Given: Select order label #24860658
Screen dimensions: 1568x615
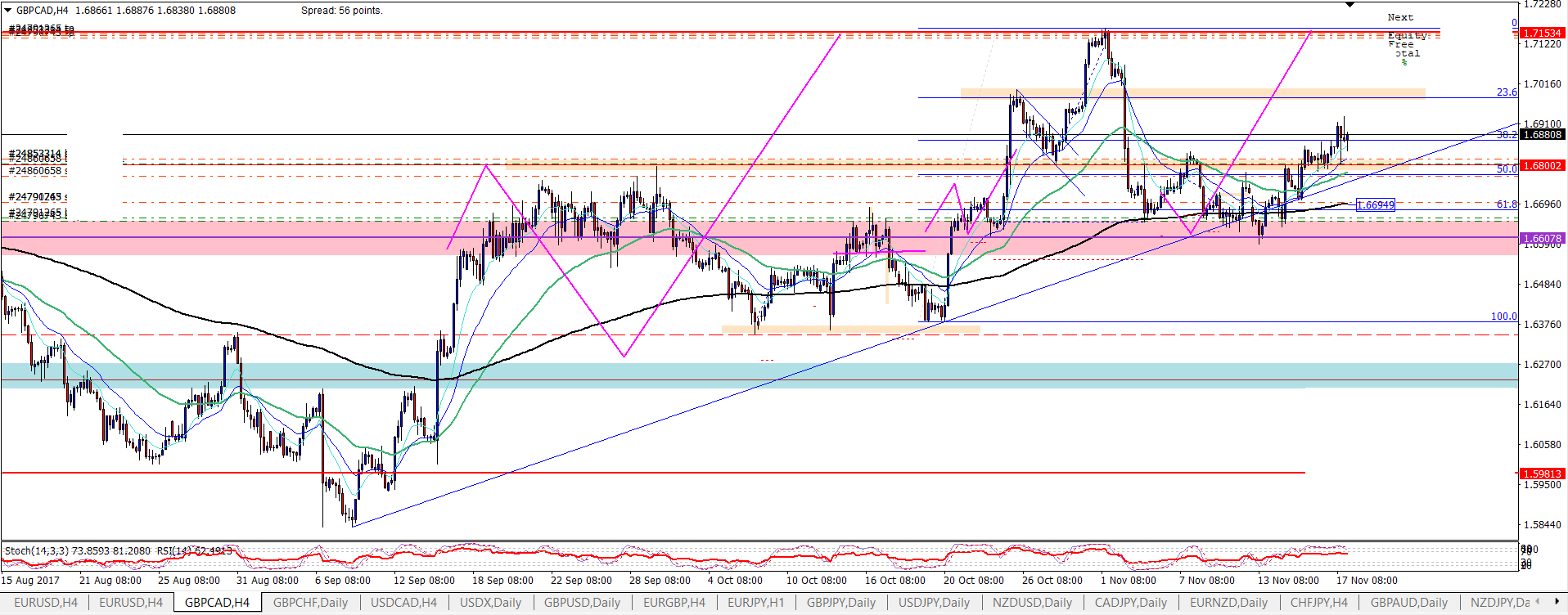Looking at the screenshot, I should (x=37, y=170).
